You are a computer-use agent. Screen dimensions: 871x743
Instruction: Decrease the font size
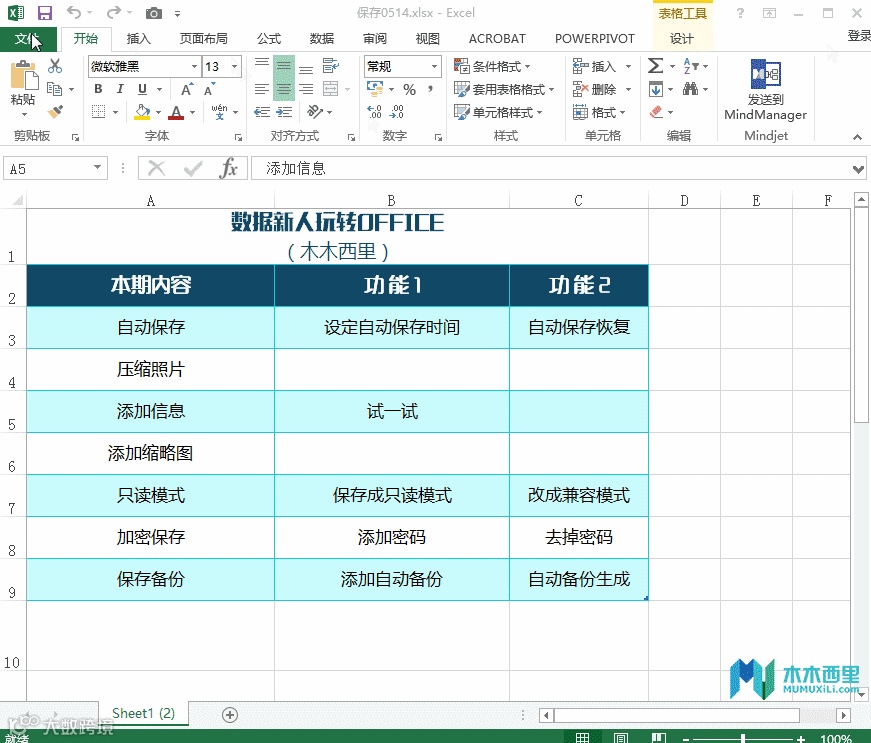pyautogui.click(x=209, y=89)
